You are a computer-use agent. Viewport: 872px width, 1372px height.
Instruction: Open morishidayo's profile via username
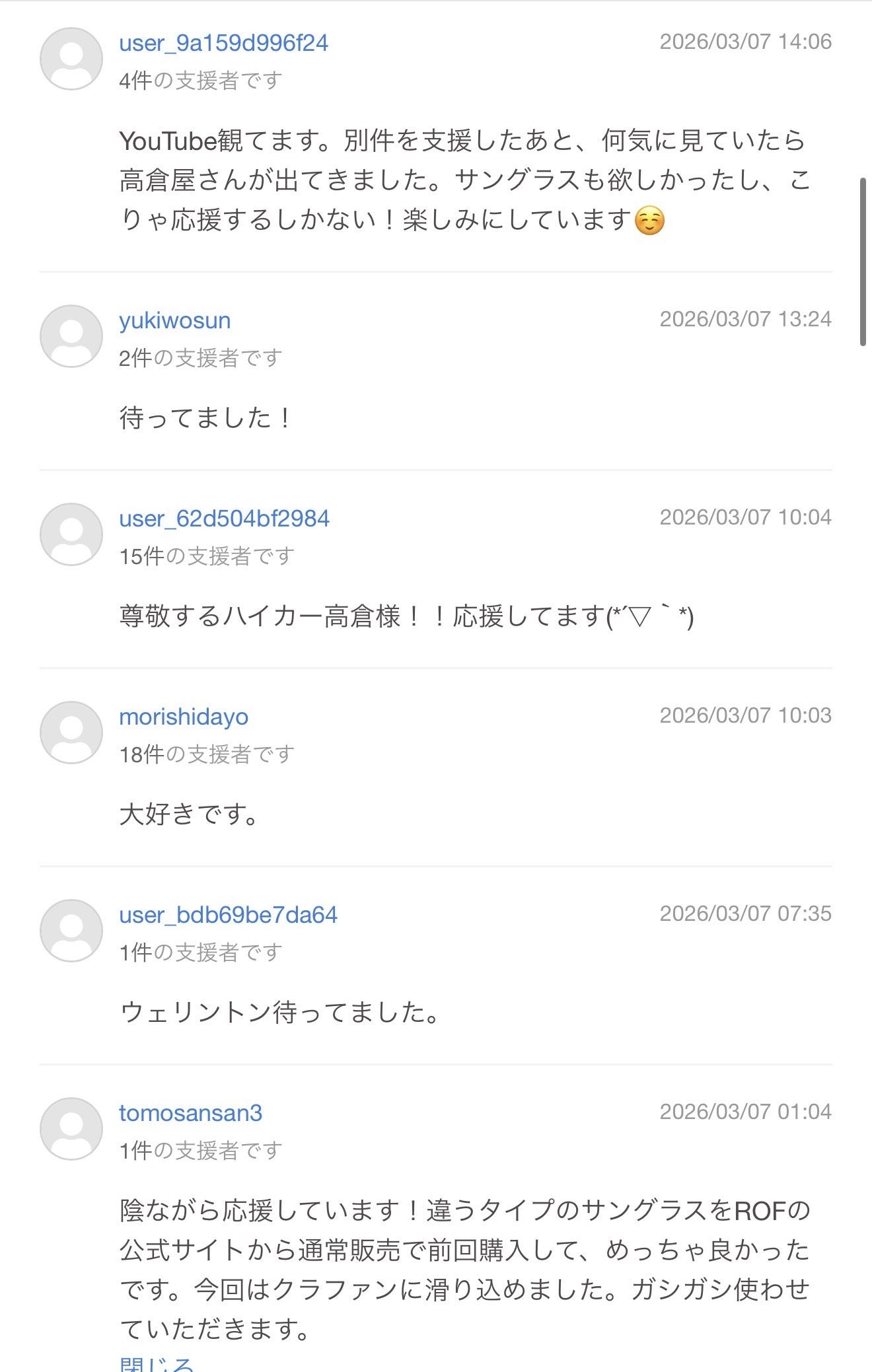[184, 717]
